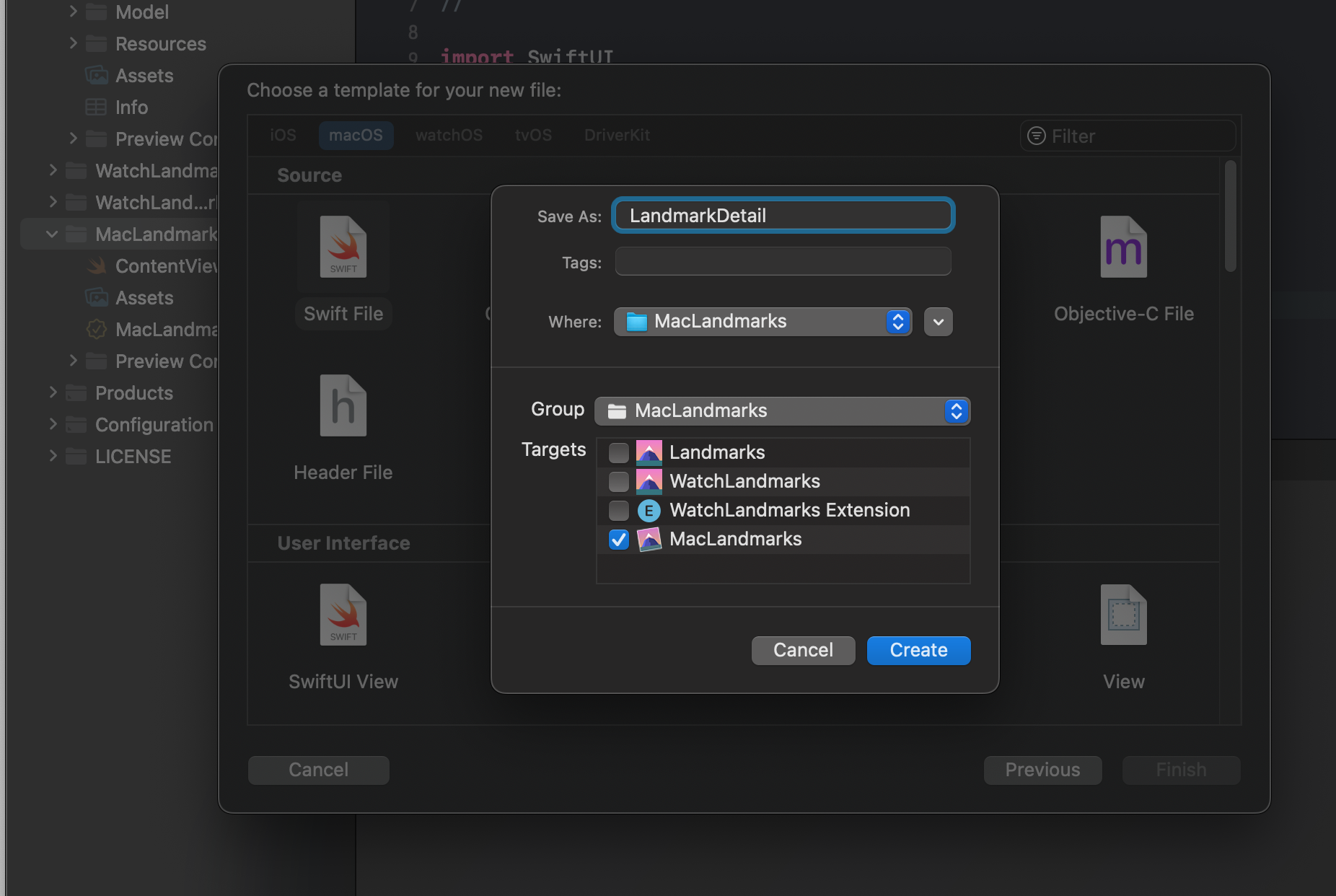Uncheck the MacLandmarks target checkbox
1336x896 pixels.
(x=618, y=539)
